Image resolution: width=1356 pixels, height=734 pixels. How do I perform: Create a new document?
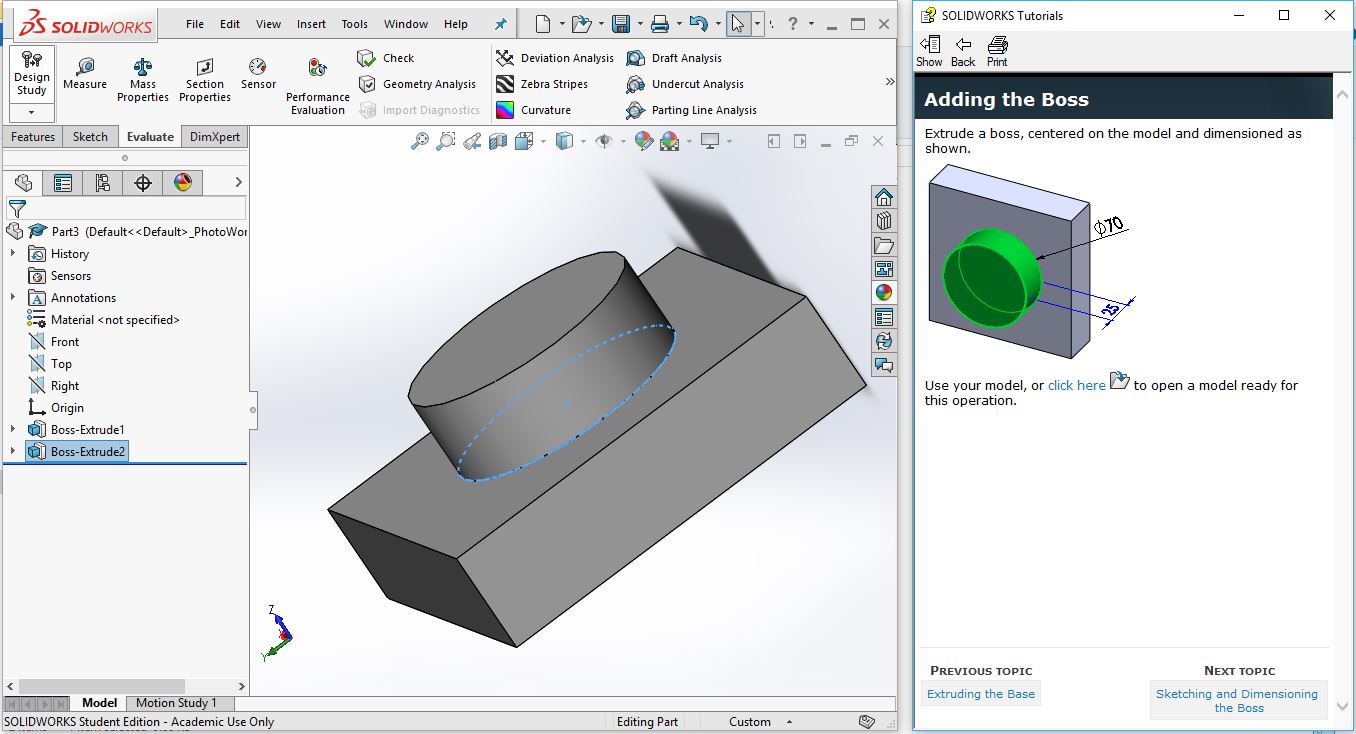[x=542, y=23]
